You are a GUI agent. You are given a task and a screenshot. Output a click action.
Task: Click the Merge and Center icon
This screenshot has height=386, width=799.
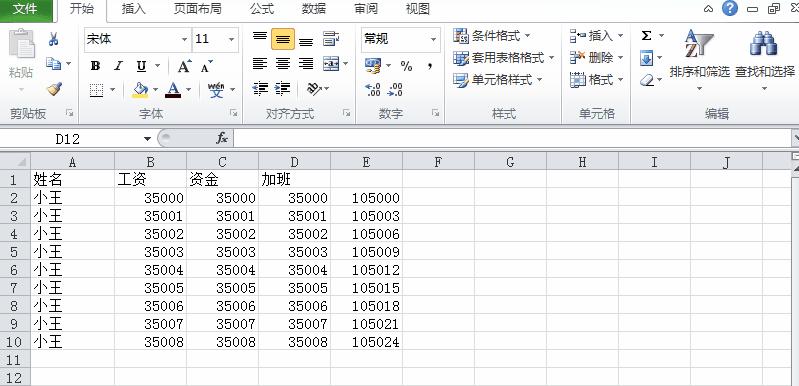(331, 64)
